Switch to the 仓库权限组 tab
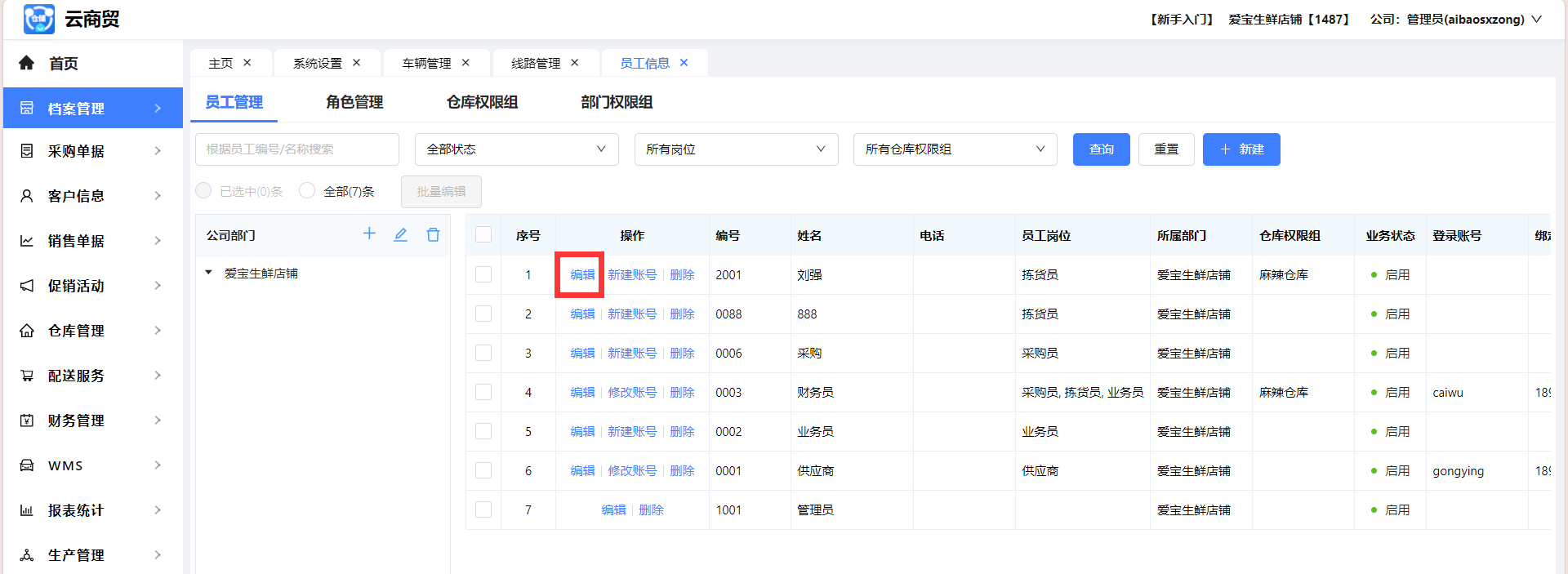The image size is (1568, 574). [x=482, y=102]
